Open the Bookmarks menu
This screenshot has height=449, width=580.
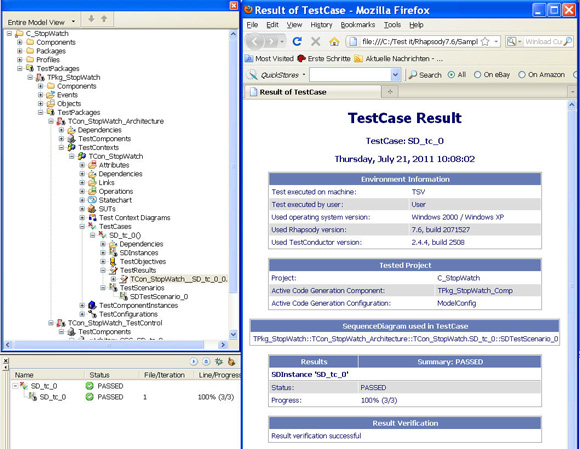click(358, 25)
